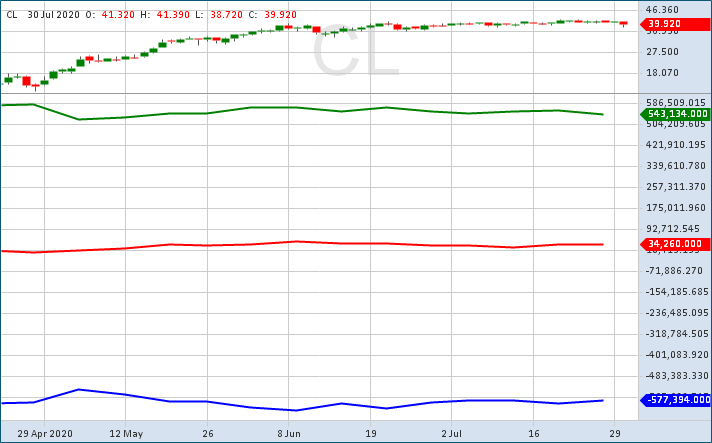Click the -154,185.685 axis label
The image size is (712, 443).
coord(676,292)
